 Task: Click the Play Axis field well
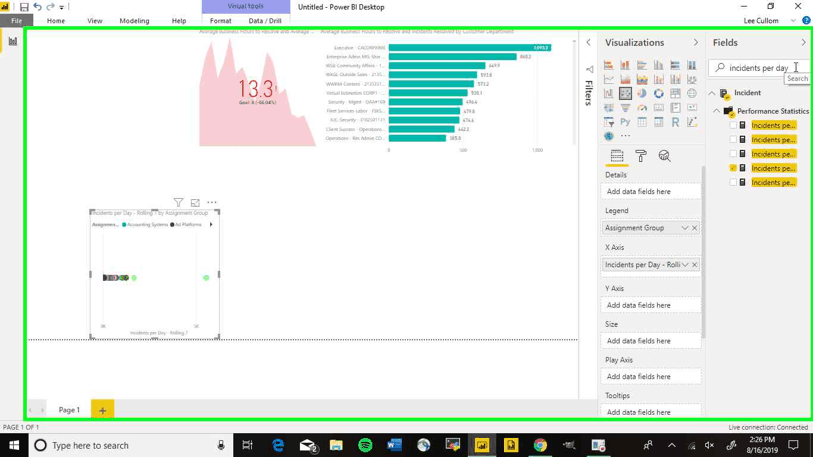pyautogui.click(x=651, y=377)
